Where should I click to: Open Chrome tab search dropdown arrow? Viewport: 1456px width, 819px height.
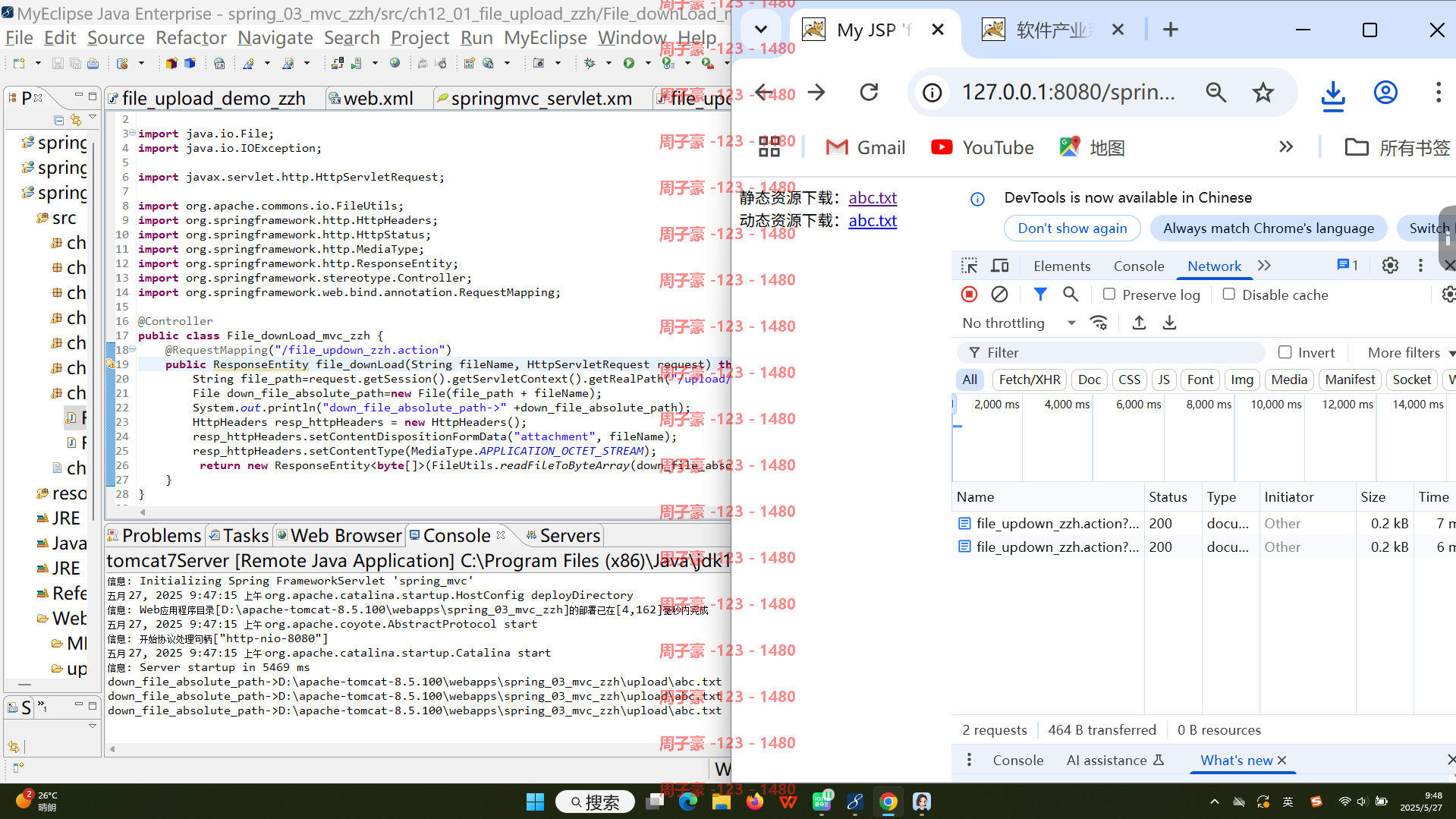[x=761, y=30]
